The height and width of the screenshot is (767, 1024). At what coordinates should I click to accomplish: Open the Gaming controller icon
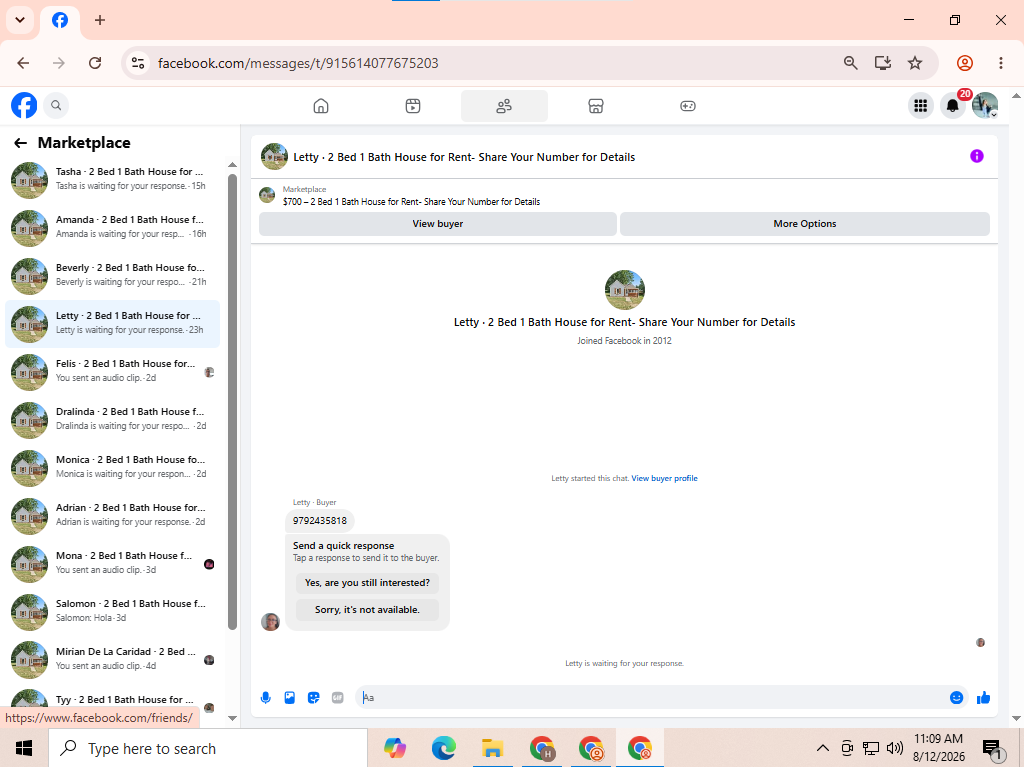pos(688,106)
